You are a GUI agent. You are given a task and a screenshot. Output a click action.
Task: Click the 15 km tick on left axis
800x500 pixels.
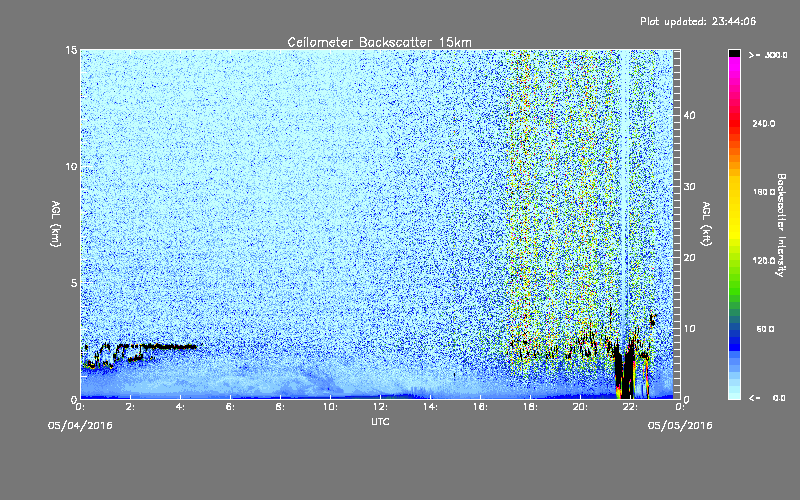coord(71,50)
